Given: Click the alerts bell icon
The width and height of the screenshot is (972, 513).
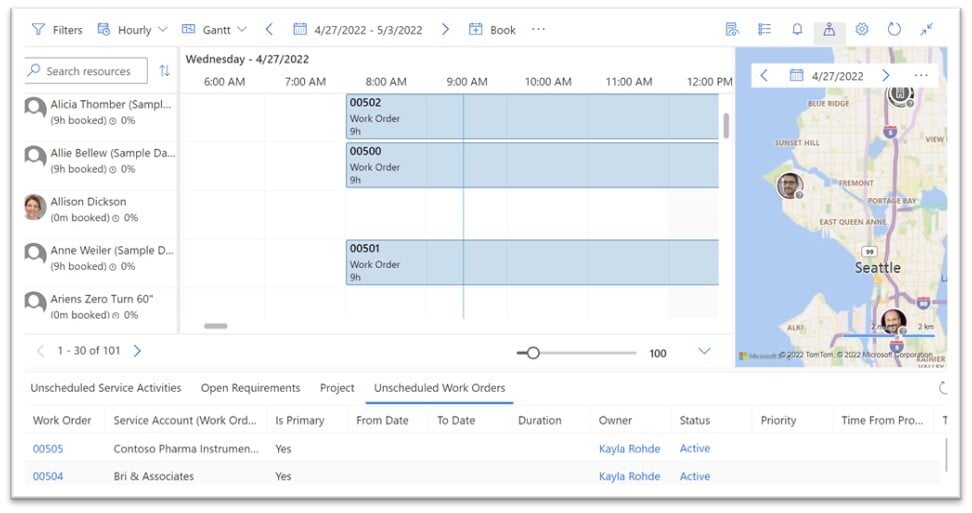Looking at the screenshot, I should click(797, 30).
